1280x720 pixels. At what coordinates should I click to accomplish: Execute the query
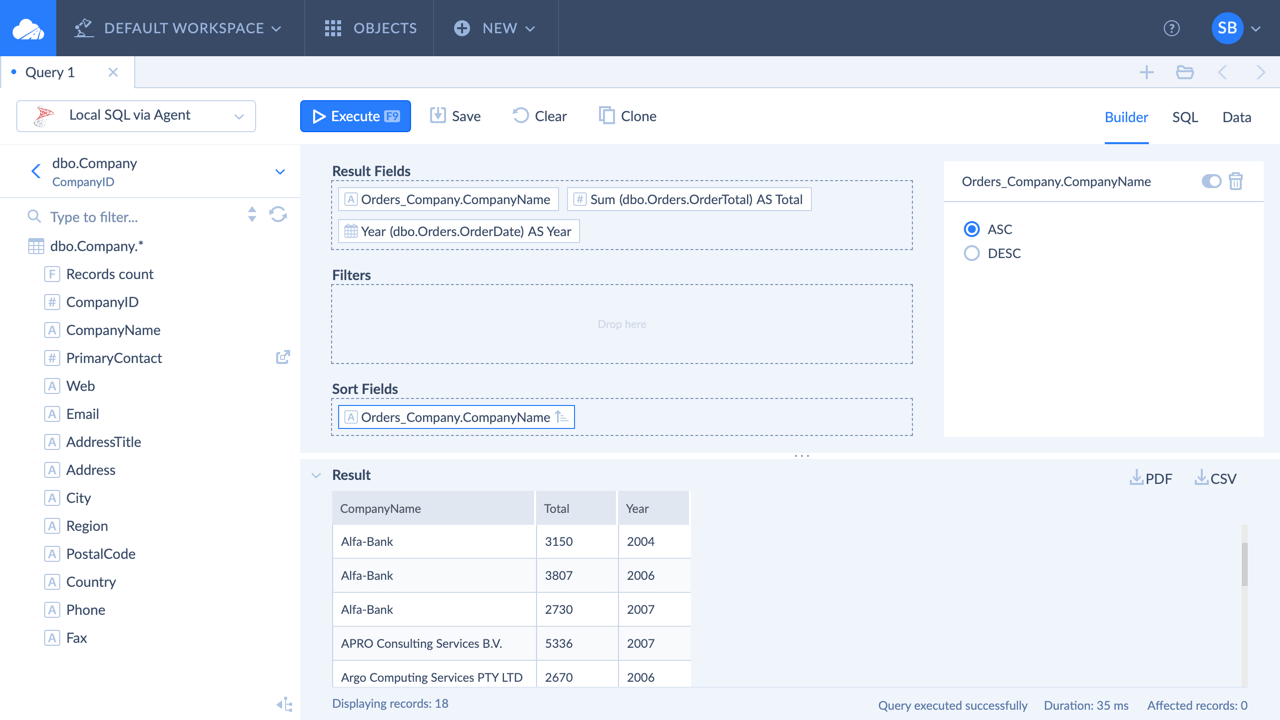pos(355,116)
